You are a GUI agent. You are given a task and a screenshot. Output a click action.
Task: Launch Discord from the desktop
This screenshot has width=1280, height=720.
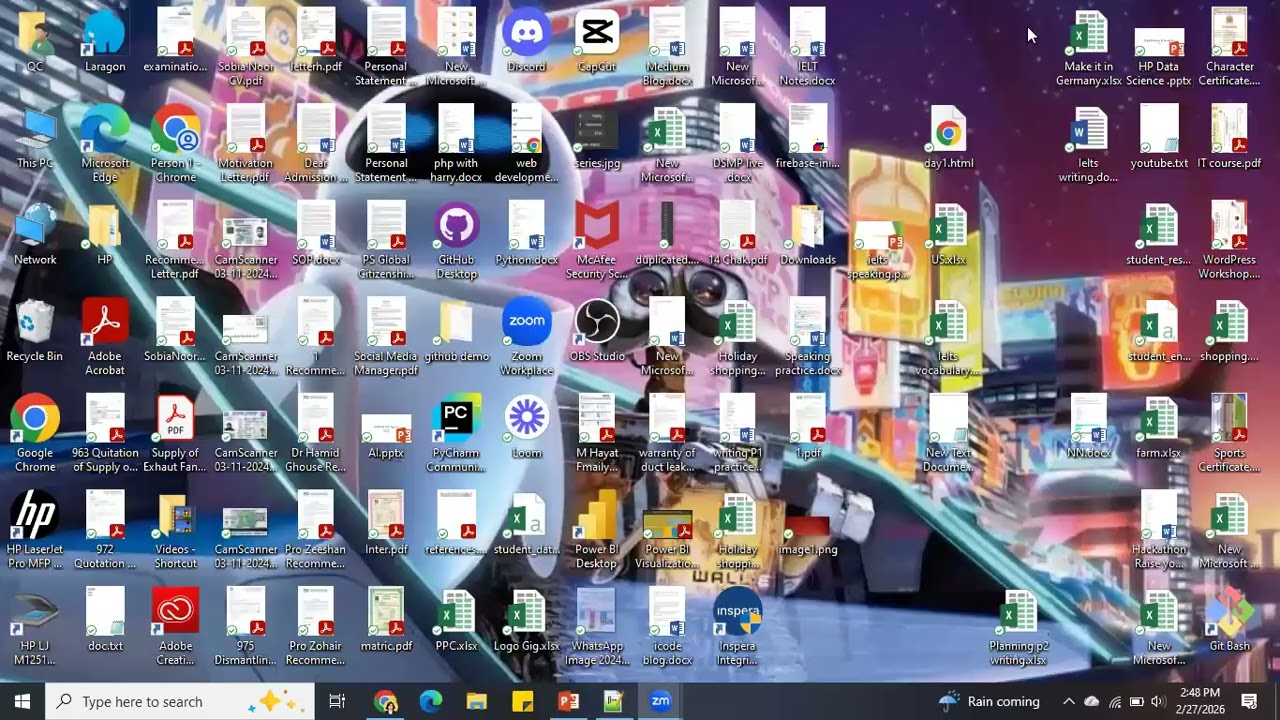tap(526, 42)
